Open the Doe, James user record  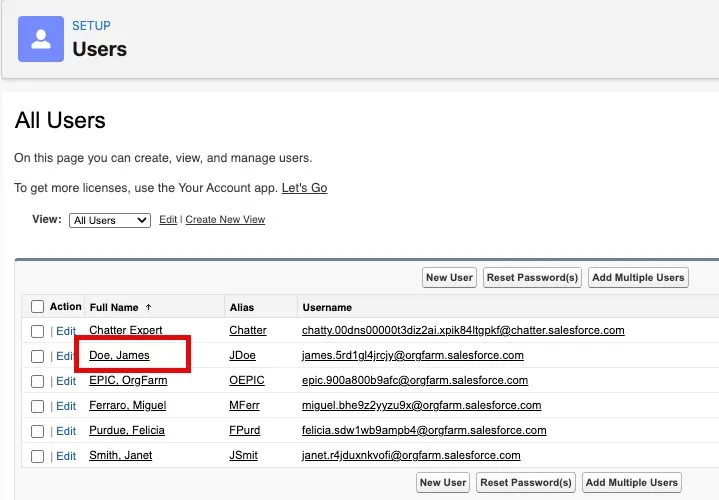119,355
